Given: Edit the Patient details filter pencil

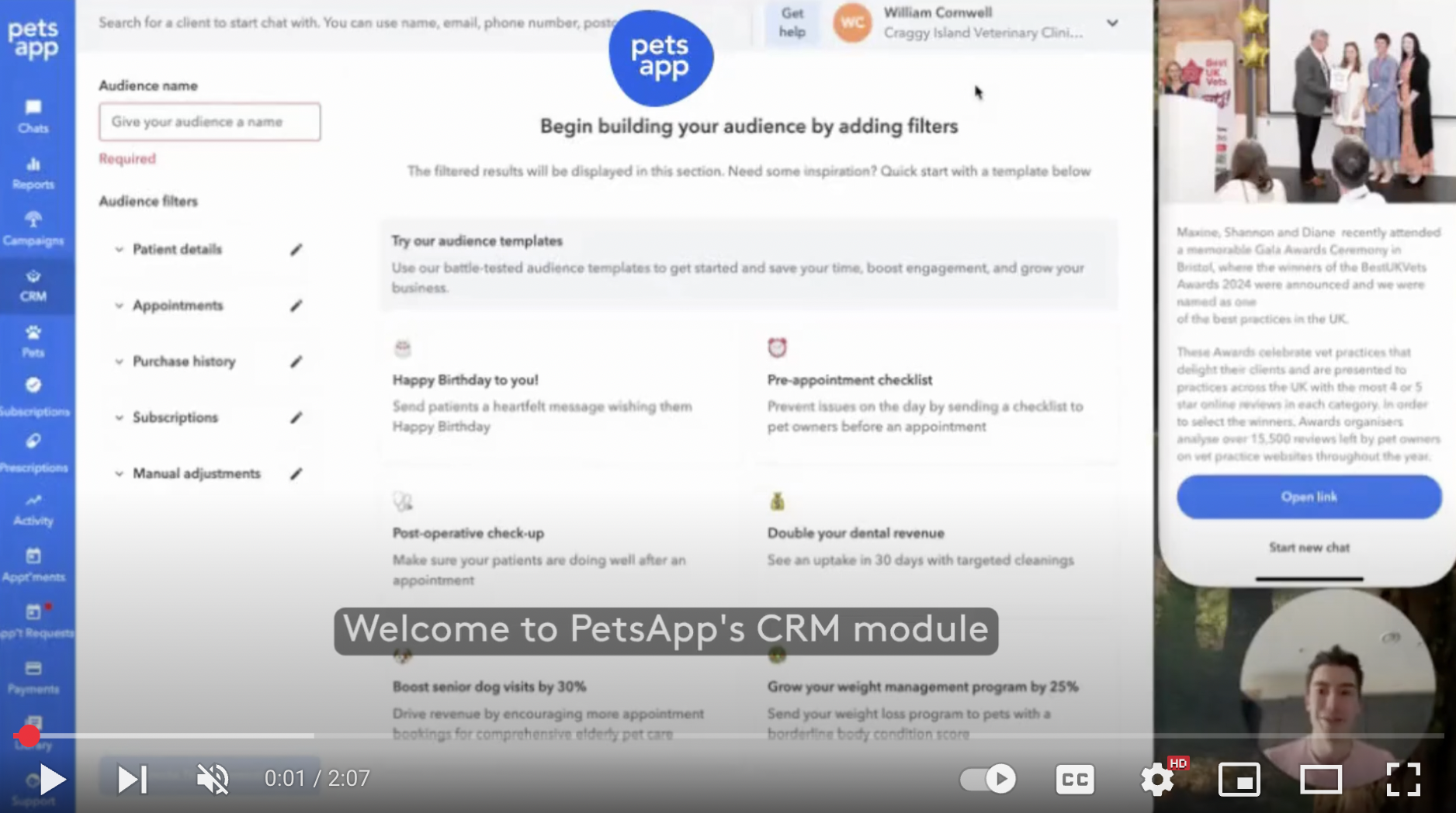Looking at the screenshot, I should click(296, 249).
